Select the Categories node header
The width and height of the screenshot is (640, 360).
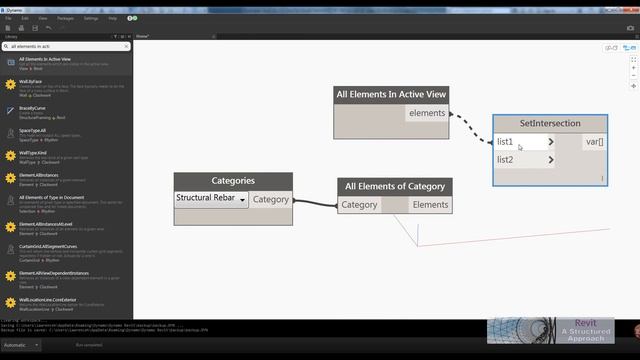[233, 181]
